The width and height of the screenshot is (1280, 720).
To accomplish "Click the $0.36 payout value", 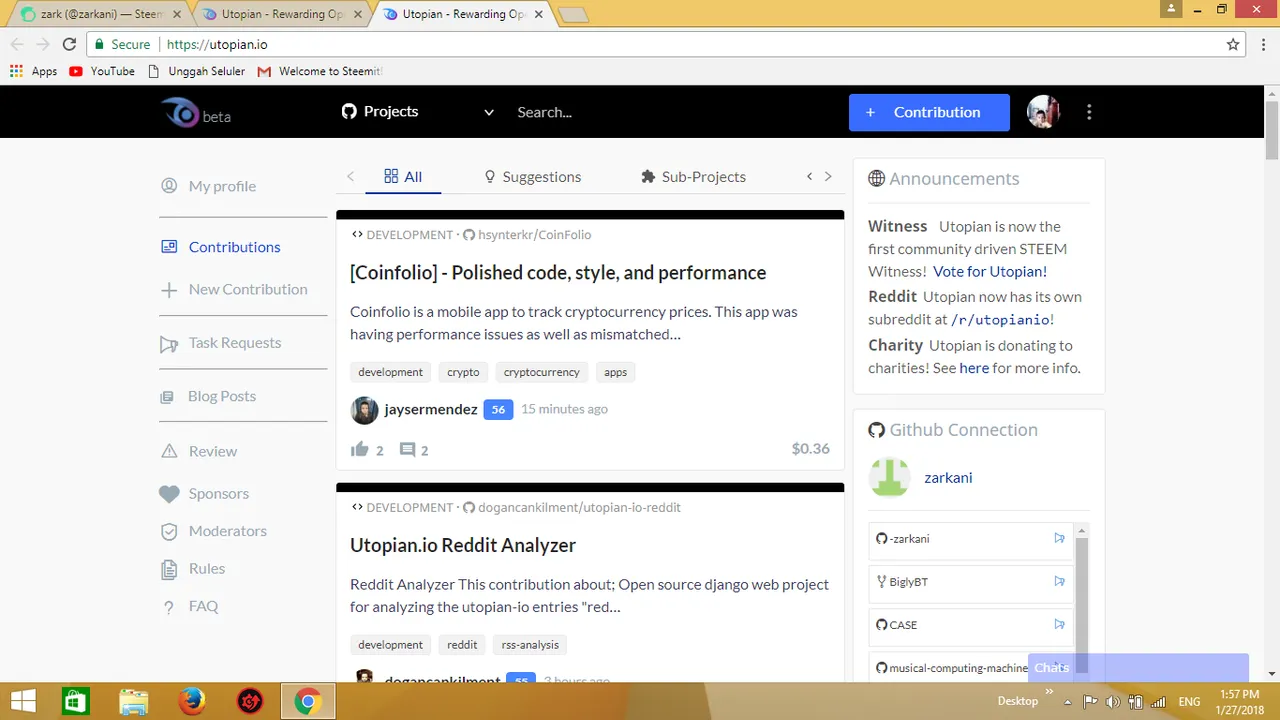I will 810,449.
